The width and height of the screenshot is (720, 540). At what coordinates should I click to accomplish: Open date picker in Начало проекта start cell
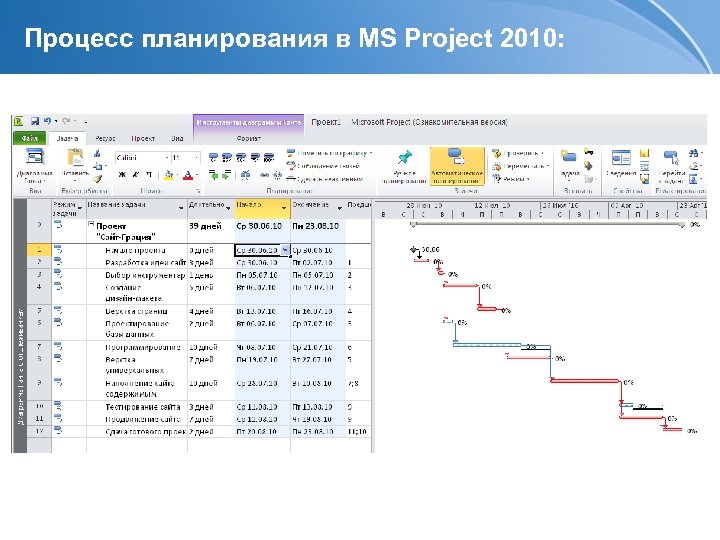tap(285, 250)
